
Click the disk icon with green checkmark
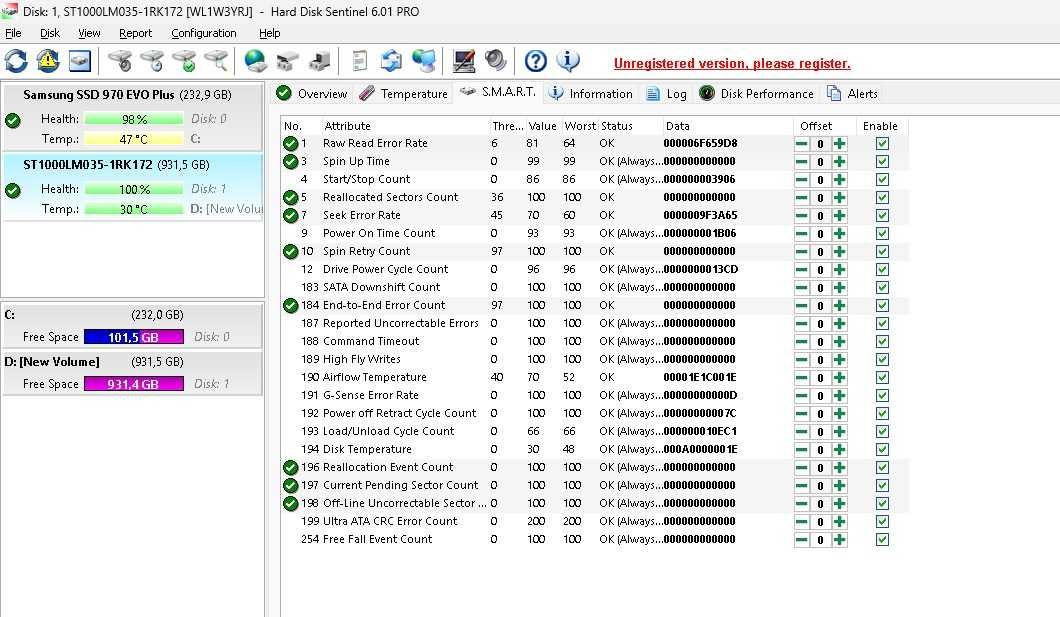pyautogui.click(x=185, y=61)
